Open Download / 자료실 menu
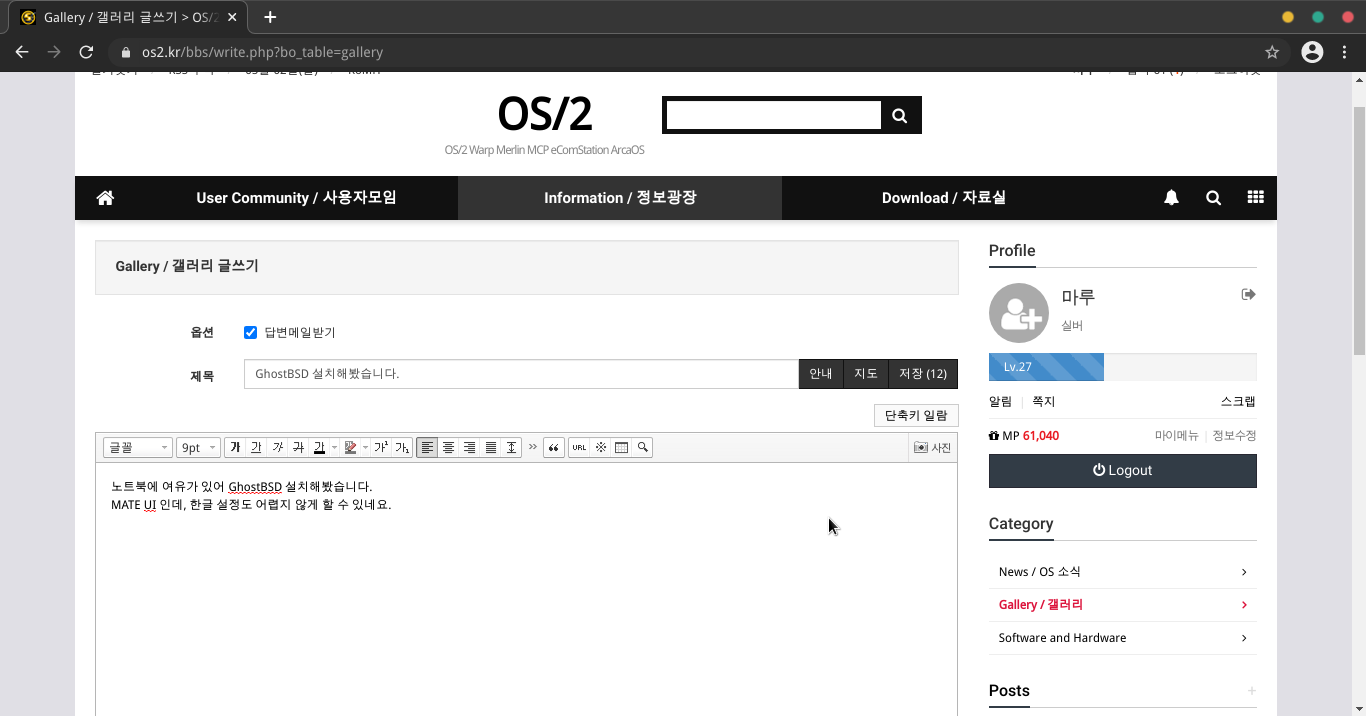Viewport: 1366px width, 716px height. (944, 198)
